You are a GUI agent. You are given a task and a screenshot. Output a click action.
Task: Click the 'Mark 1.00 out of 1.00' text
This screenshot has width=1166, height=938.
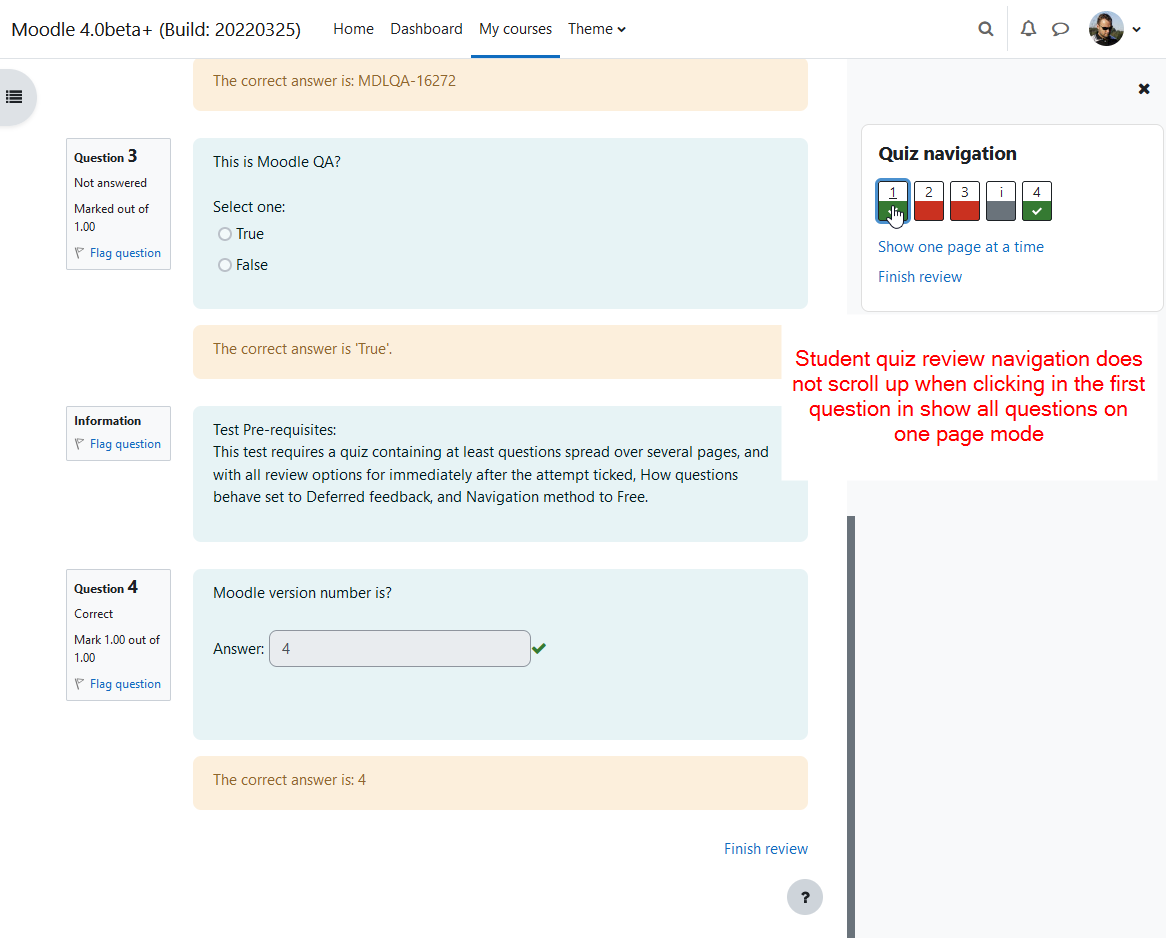pyautogui.click(x=117, y=649)
